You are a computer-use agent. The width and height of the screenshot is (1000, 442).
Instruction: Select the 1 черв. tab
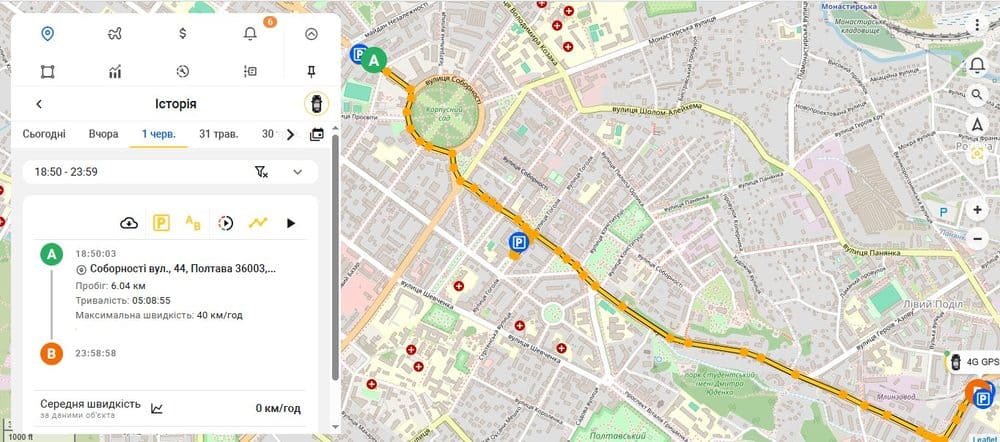pos(159,134)
